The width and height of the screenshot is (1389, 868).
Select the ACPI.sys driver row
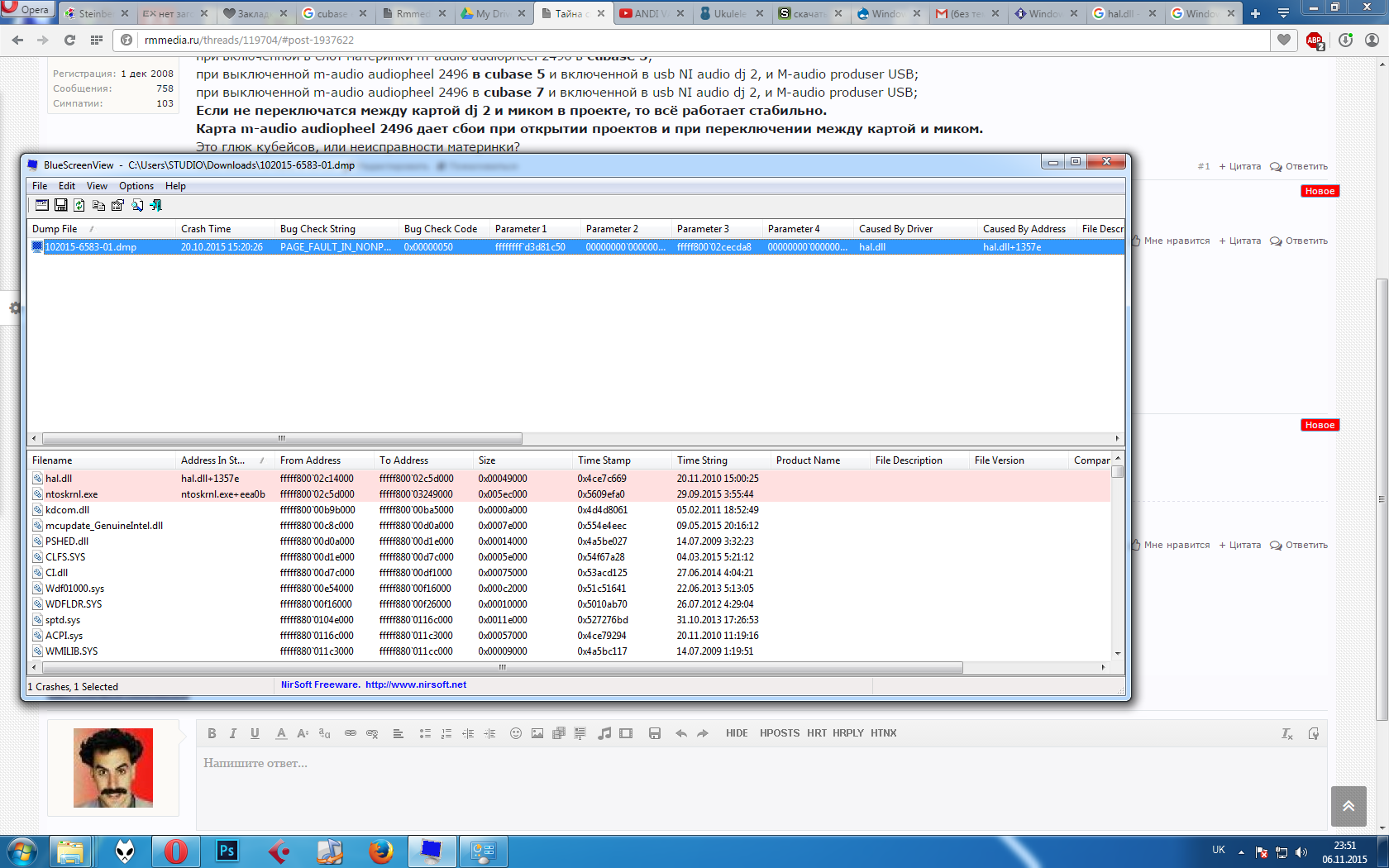(570, 636)
